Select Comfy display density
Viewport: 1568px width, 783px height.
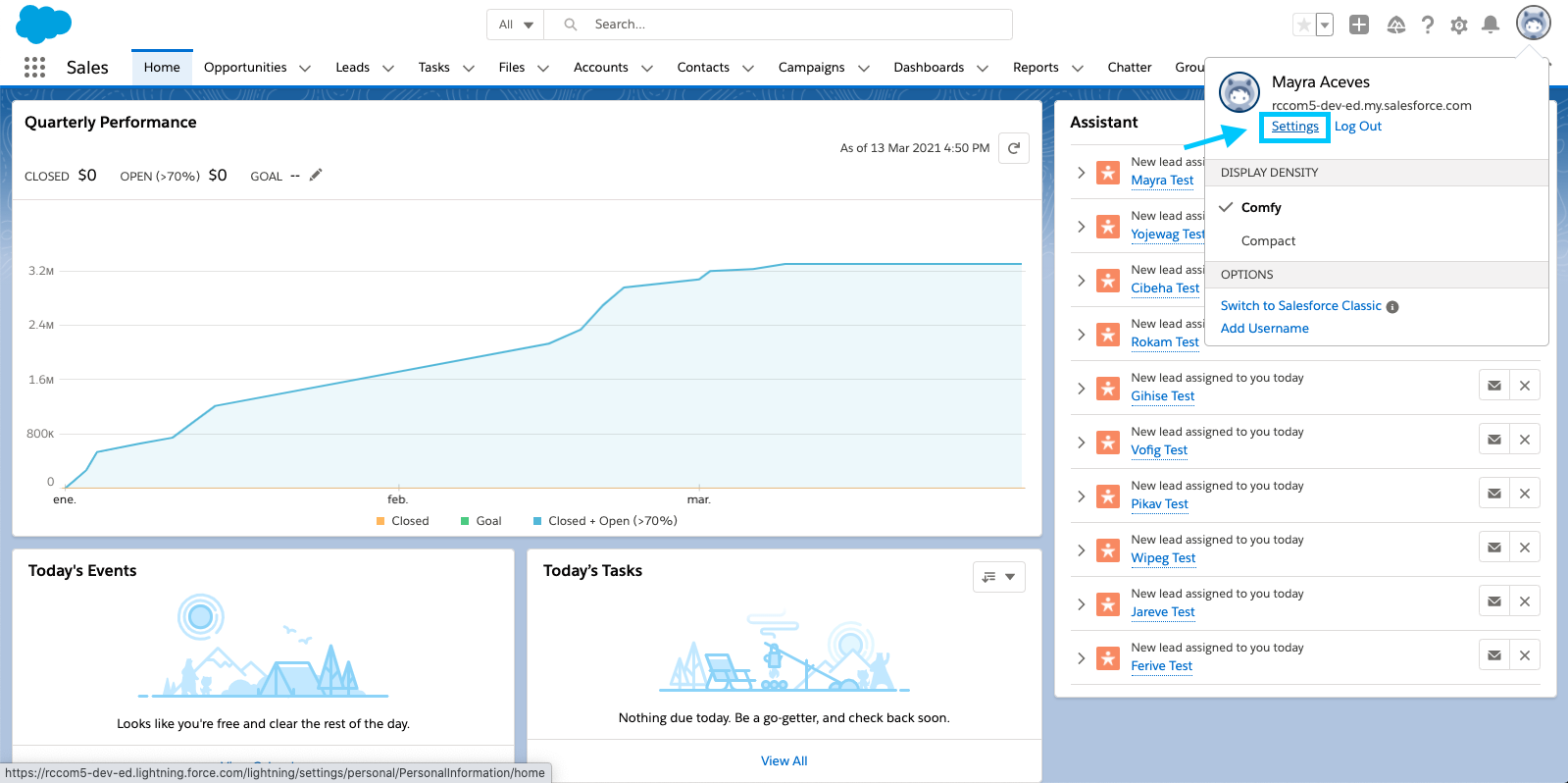1260,208
